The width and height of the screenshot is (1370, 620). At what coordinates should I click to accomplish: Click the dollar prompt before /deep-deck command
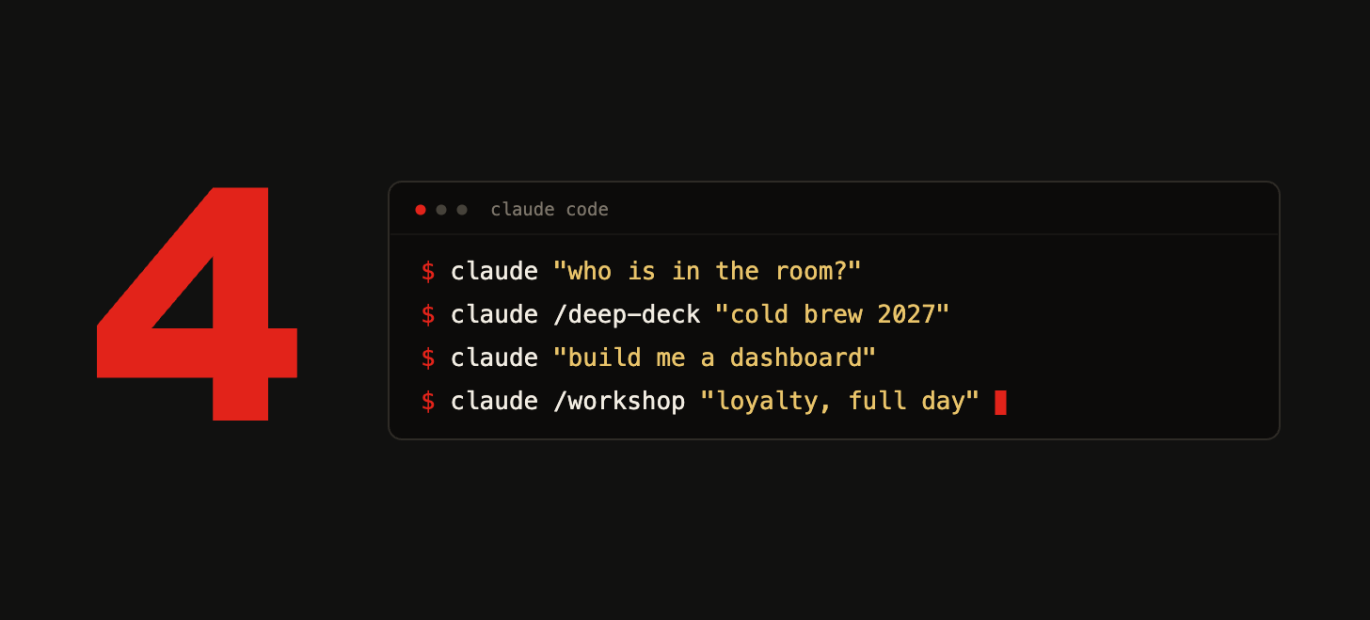point(428,314)
